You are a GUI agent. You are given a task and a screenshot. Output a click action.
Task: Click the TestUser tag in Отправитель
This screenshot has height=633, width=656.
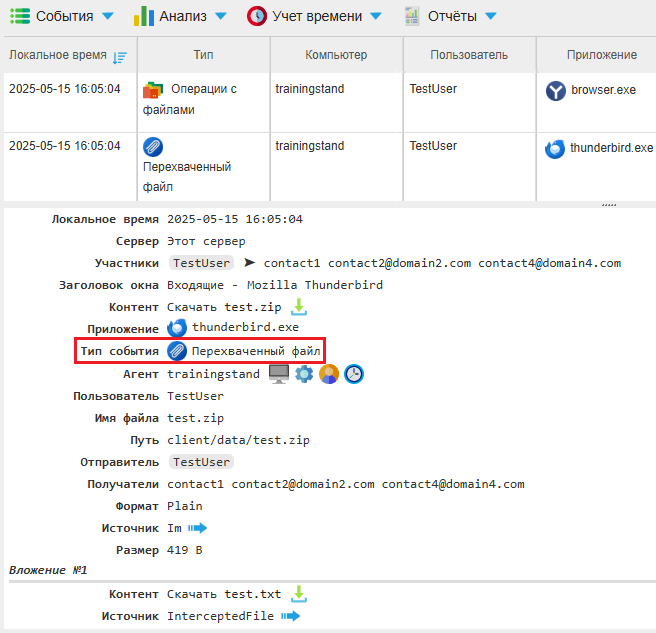(x=201, y=462)
